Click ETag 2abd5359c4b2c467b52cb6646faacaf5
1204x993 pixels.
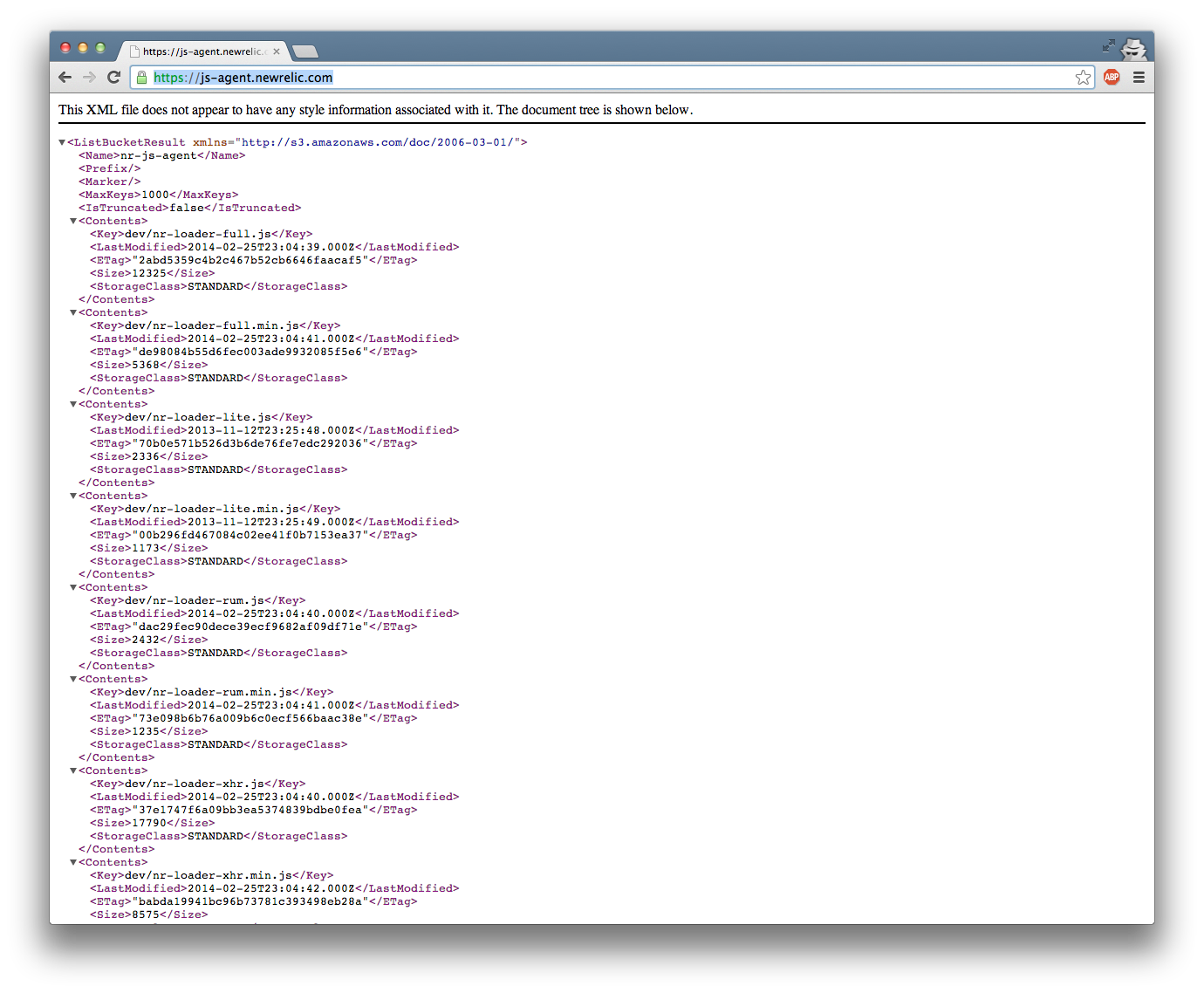[x=250, y=260]
